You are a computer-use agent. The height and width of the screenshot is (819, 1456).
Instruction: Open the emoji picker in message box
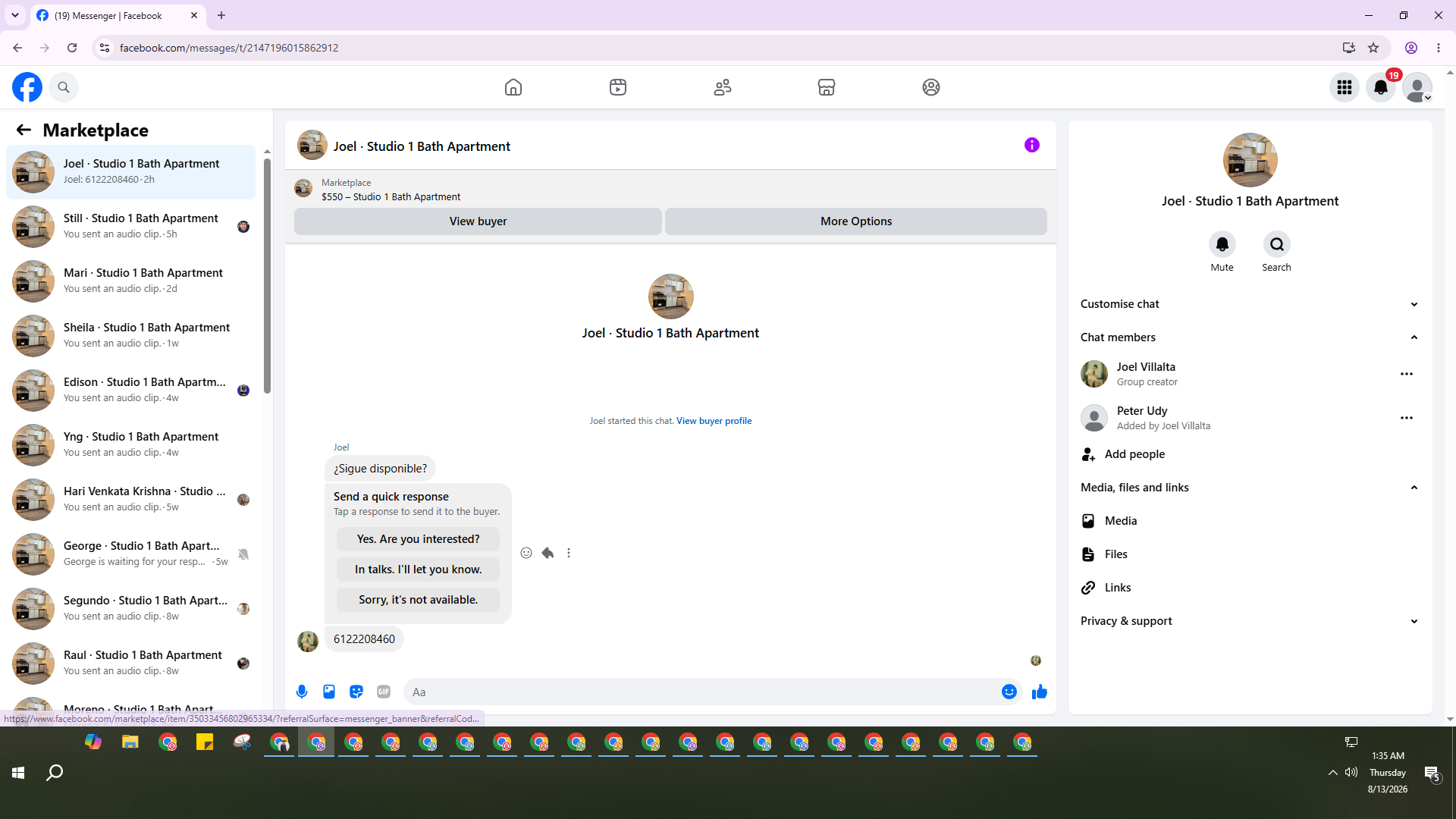point(1009,692)
